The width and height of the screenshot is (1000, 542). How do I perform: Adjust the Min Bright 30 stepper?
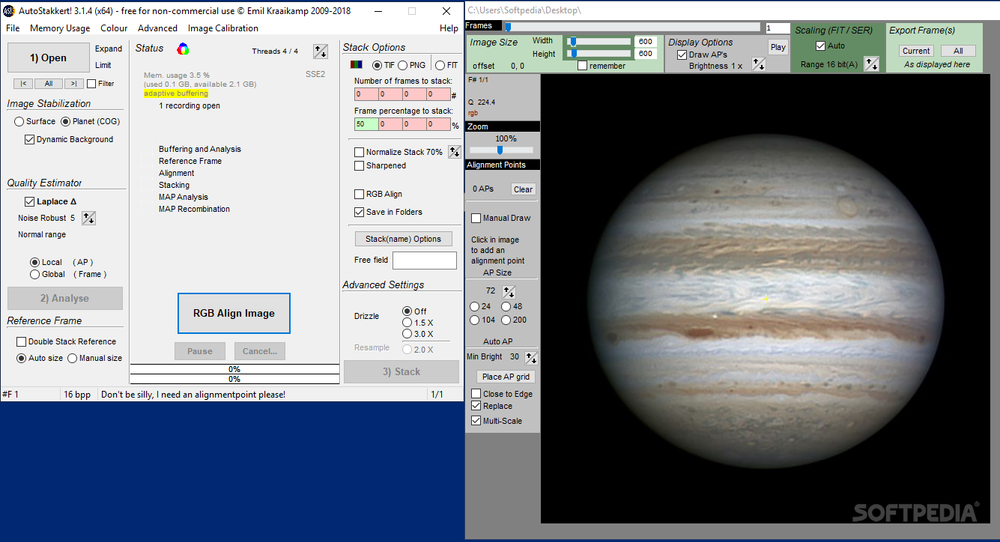[531, 357]
